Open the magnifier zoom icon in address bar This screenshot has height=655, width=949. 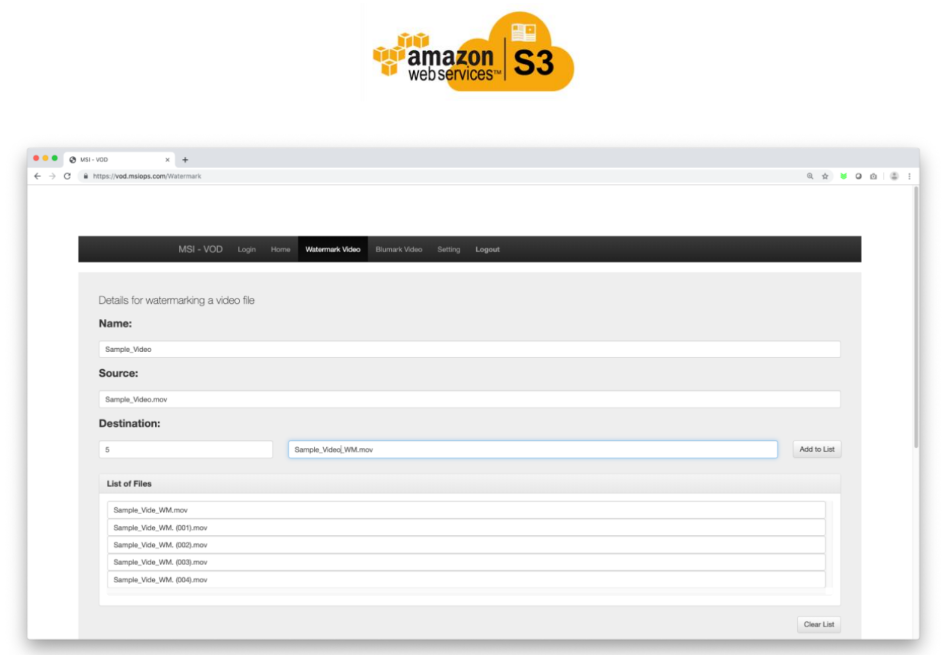click(x=810, y=176)
